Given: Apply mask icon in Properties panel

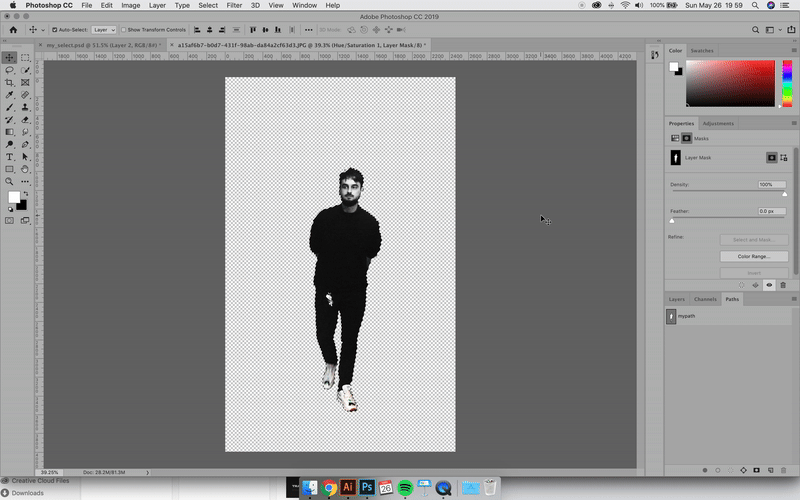Looking at the screenshot, I should point(755,285).
